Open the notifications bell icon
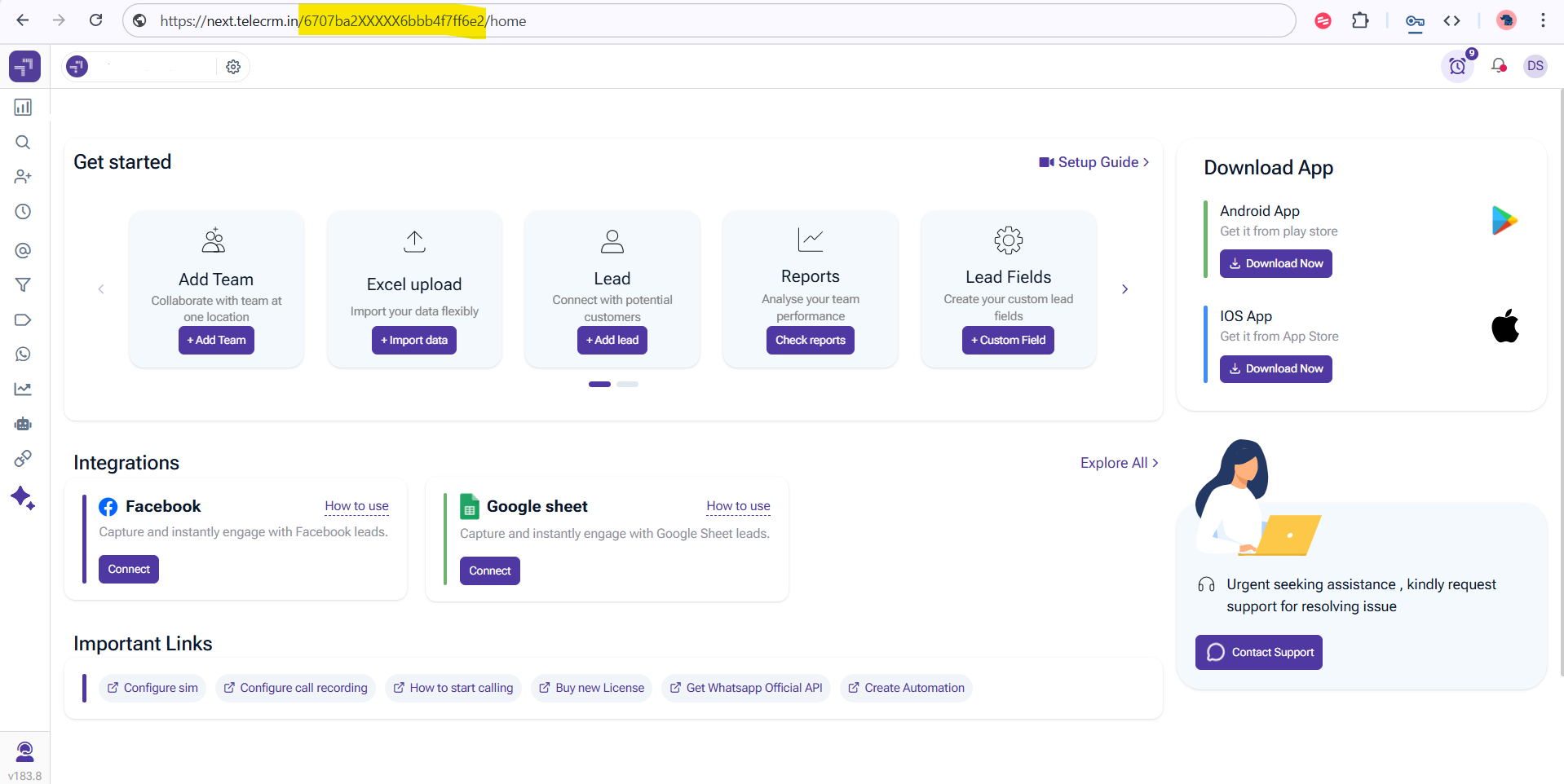 [1499, 66]
